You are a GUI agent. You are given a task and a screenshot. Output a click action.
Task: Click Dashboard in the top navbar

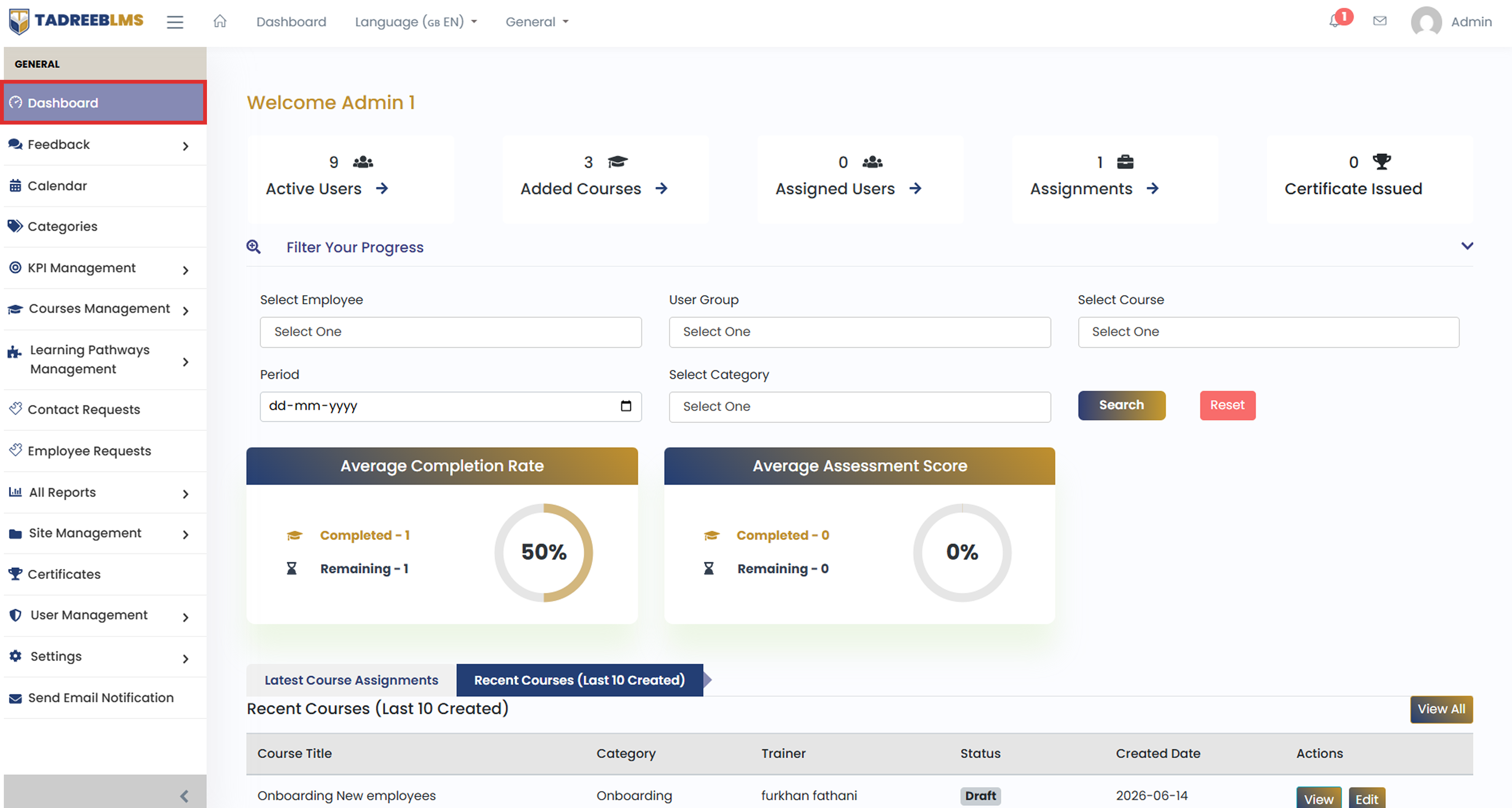291,22
